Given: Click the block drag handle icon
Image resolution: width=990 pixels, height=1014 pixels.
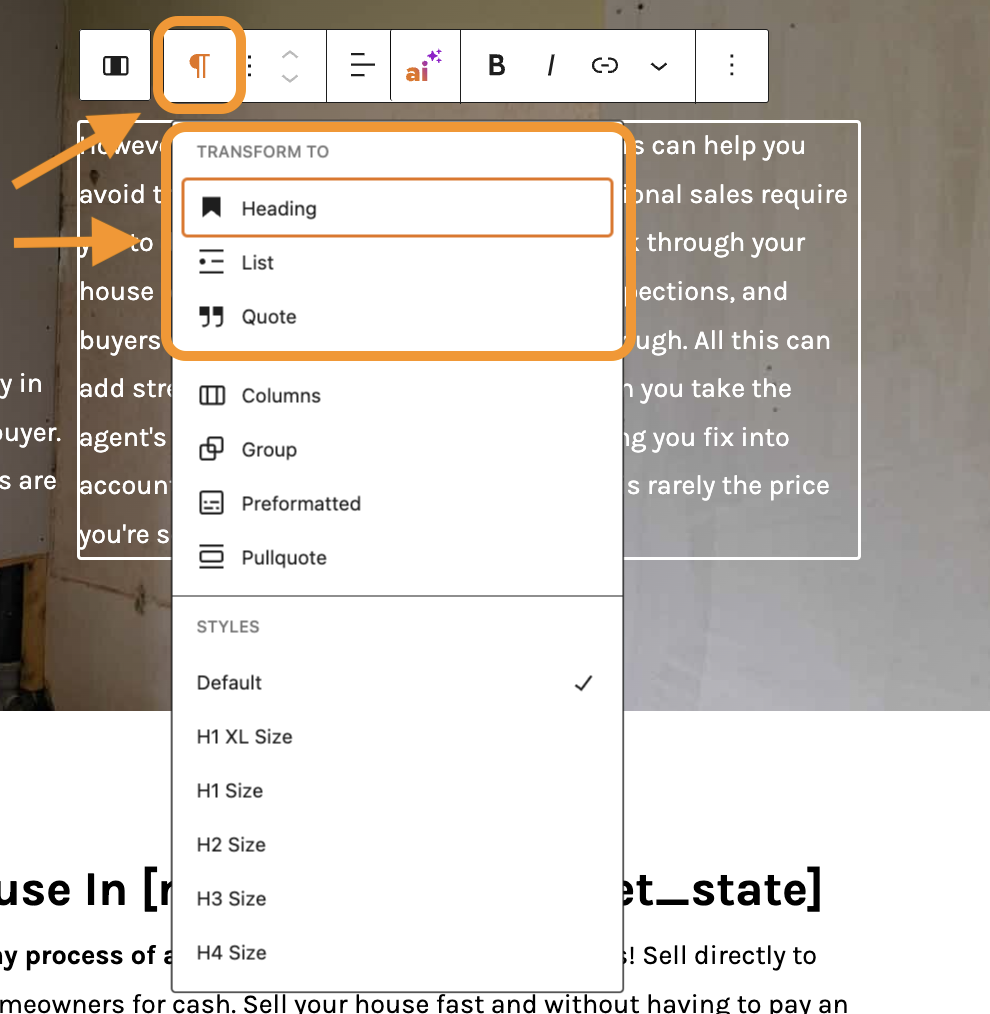Looking at the screenshot, I should [x=249, y=65].
